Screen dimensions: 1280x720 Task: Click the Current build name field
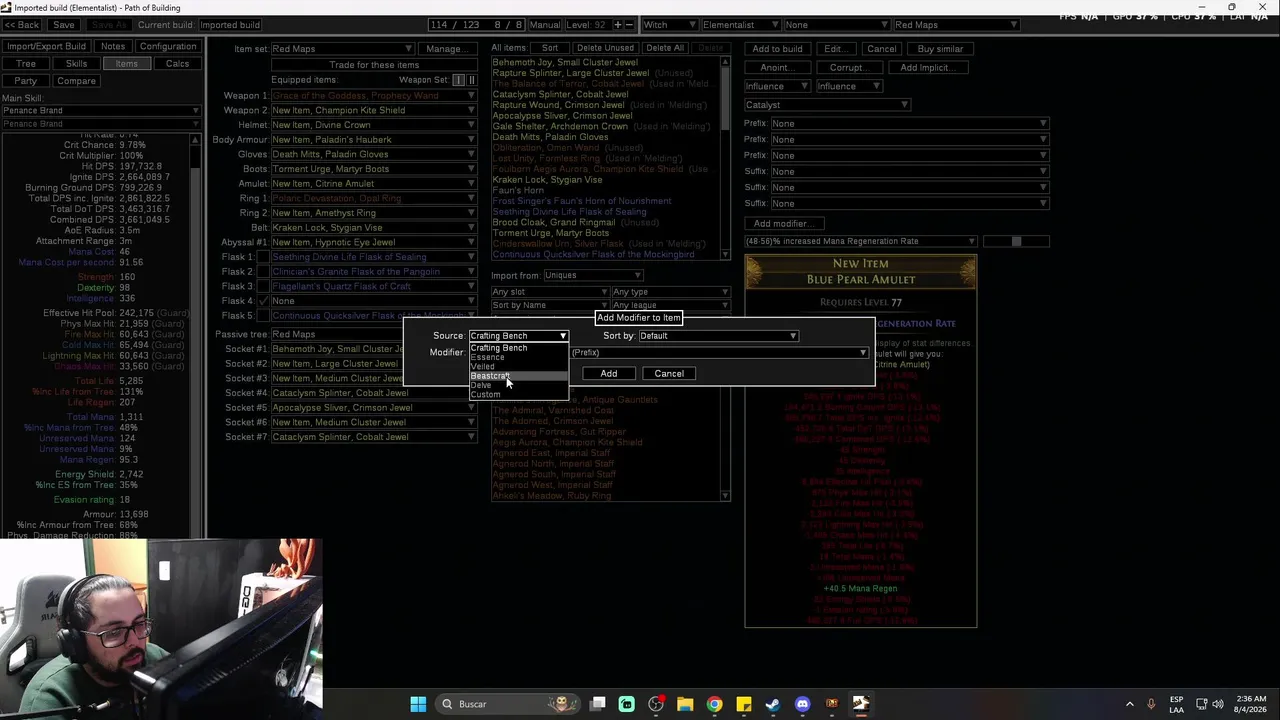pos(231,25)
